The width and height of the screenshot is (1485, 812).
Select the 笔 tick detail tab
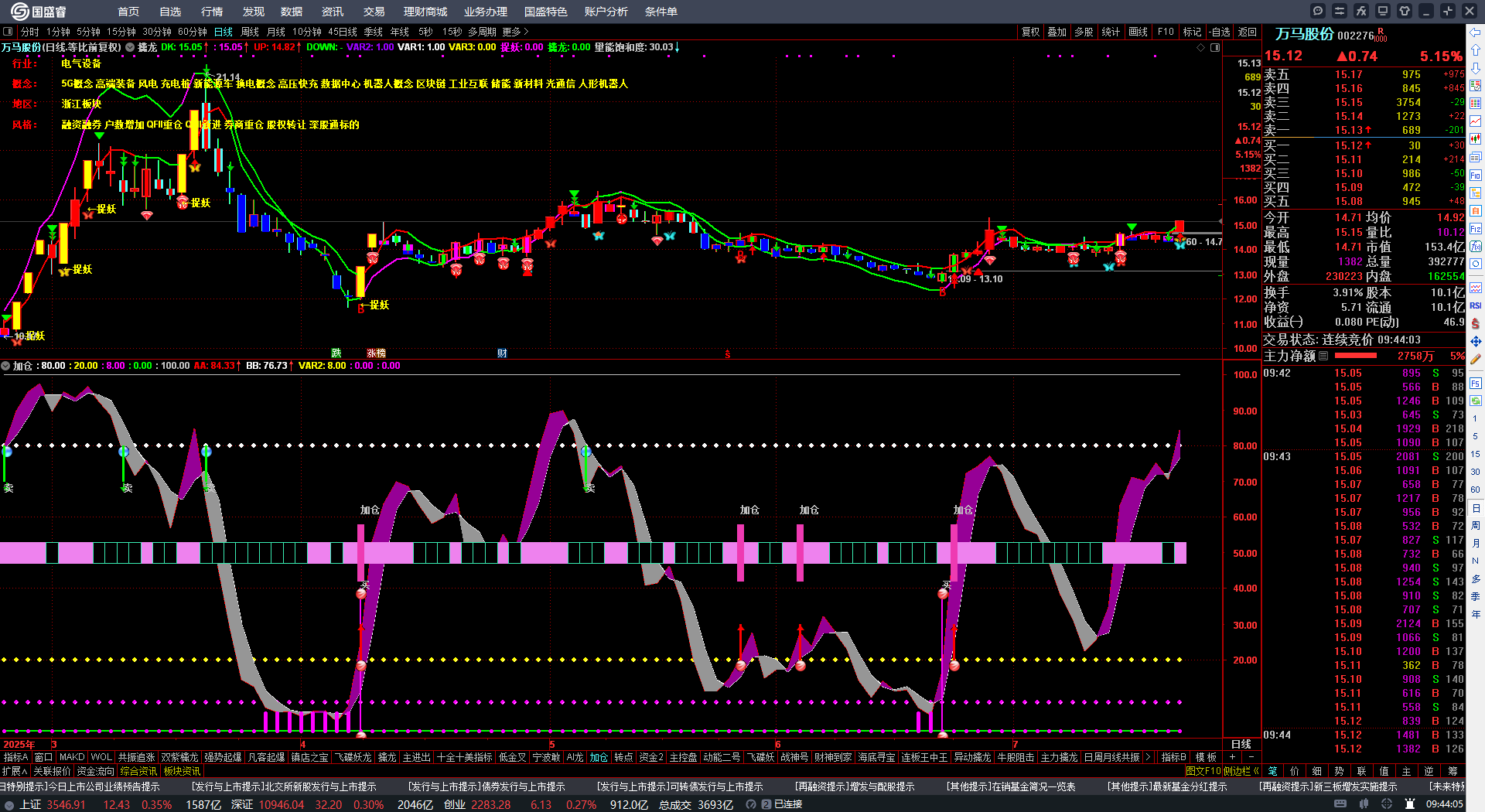(x=1273, y=771)
